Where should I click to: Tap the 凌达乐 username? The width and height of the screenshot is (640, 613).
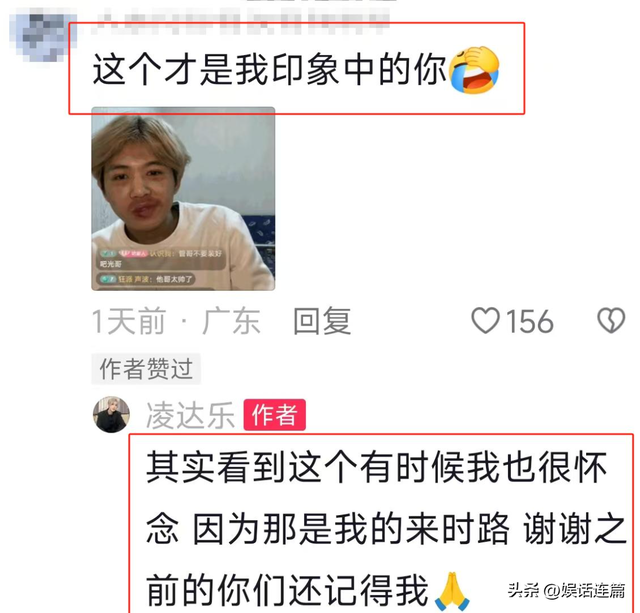(190, 415)
